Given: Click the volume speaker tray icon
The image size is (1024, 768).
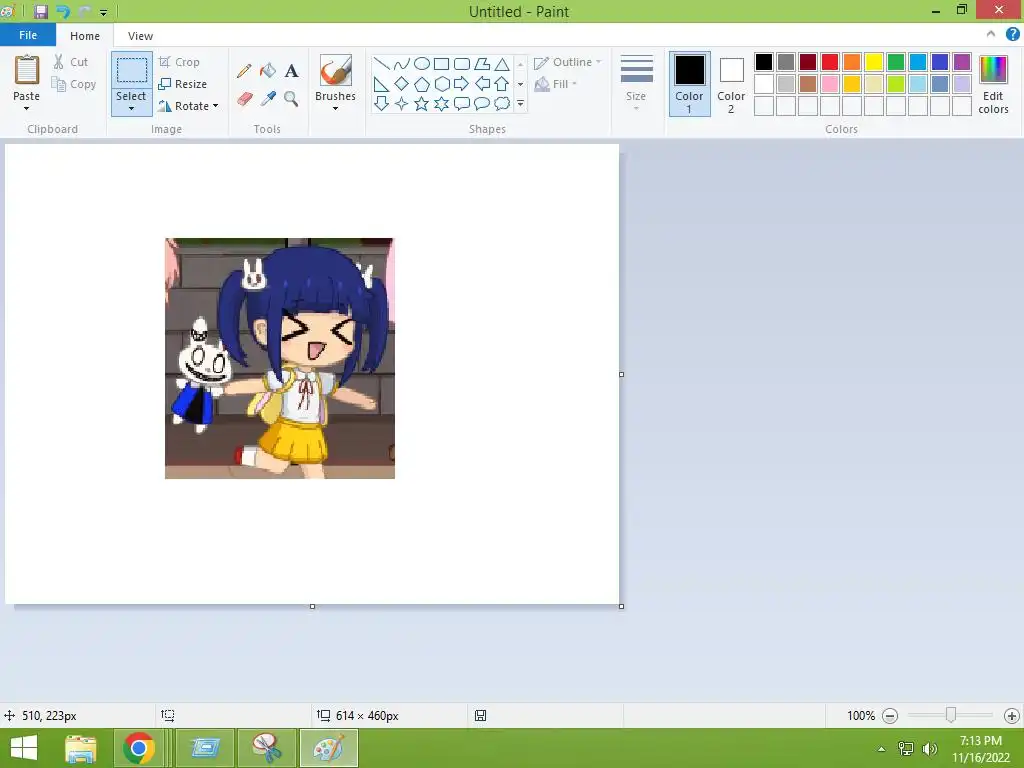Looking at the screenshot, I should tap(929, 748).
